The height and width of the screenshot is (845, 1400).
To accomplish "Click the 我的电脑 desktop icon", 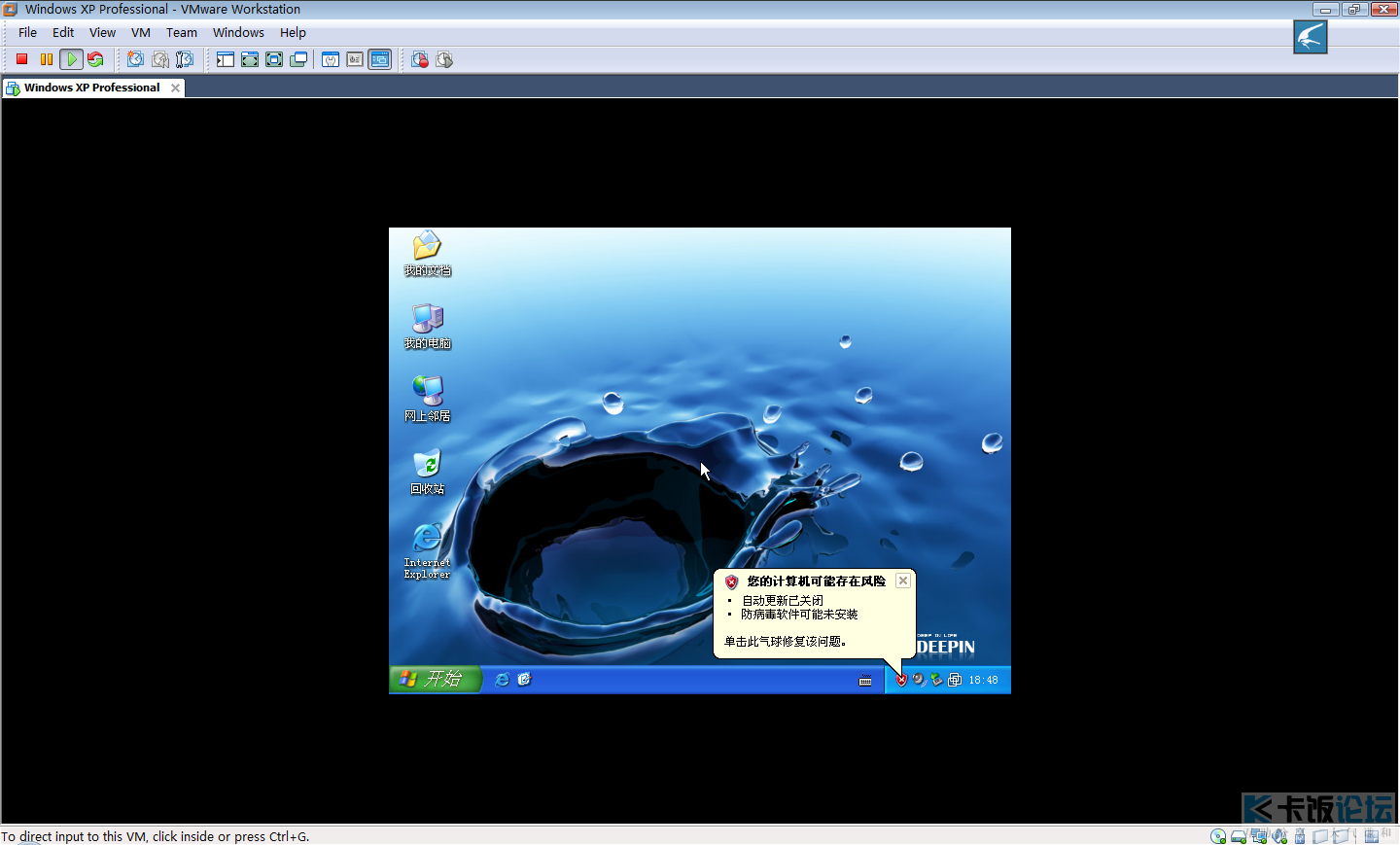I will click(428, 326).
